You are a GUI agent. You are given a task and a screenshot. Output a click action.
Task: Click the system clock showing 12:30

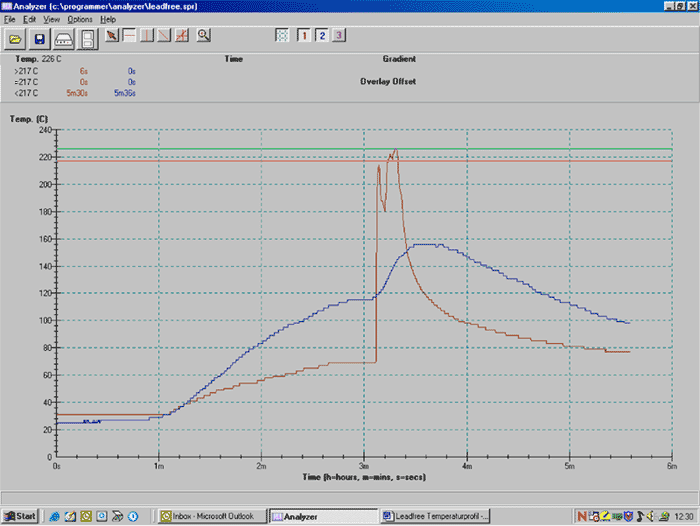[x=684, y=517]
